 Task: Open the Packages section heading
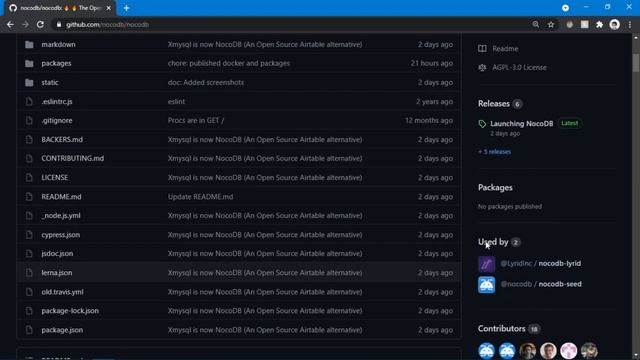point(495,187)
